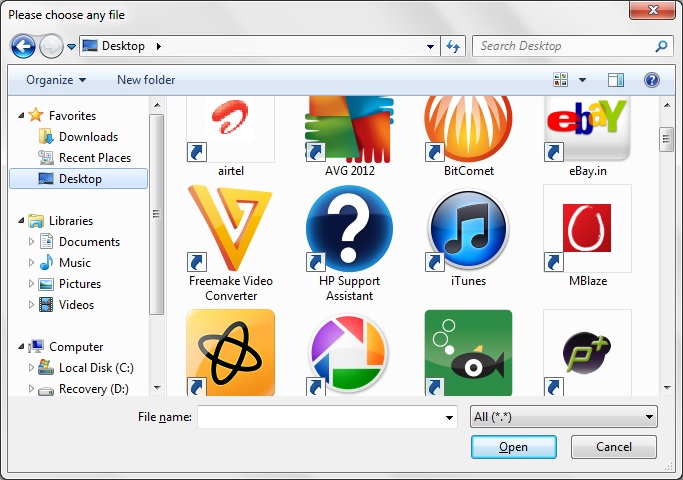Image resolution: width=683 pixels, height=480 pixels.
Task: Expand the Videos library
Action: pyautogui.click(x=31, y=304)
